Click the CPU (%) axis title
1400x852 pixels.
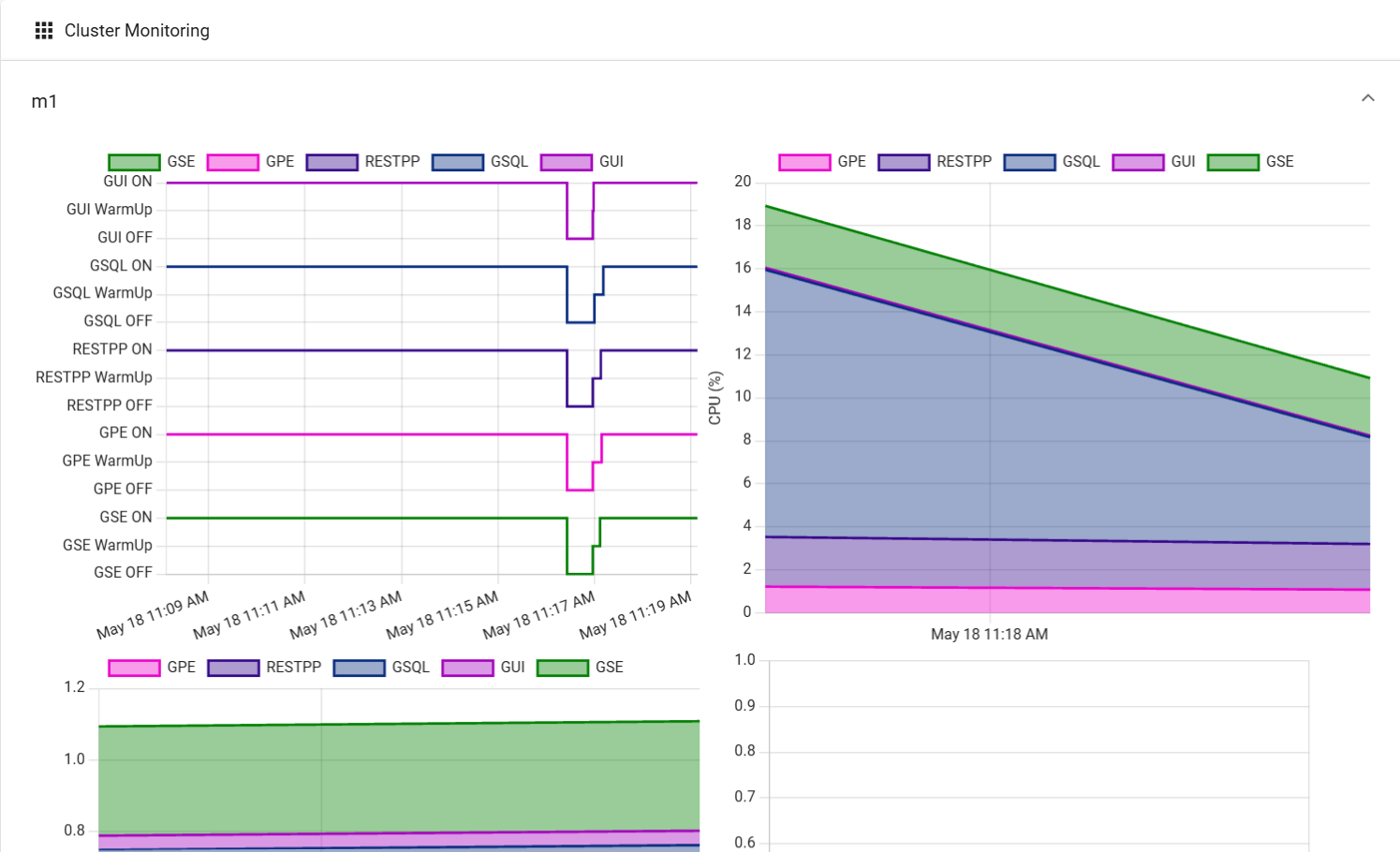[x=715, y=398]
